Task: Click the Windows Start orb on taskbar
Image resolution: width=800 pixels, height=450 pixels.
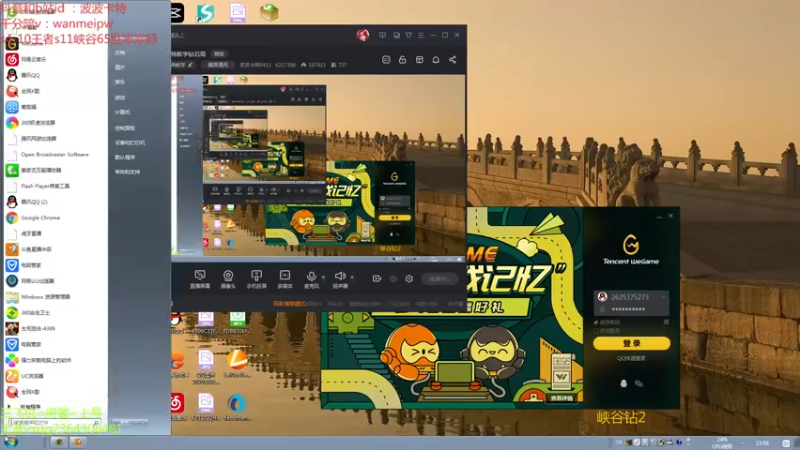Action: point(10,442)
